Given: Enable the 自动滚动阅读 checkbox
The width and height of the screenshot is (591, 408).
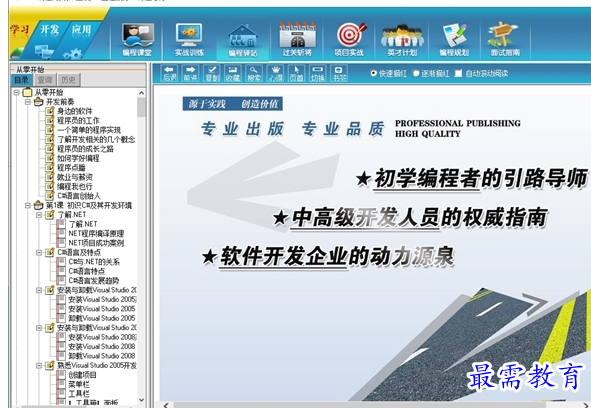Looking at the screenshot, I should click(458, 73).
